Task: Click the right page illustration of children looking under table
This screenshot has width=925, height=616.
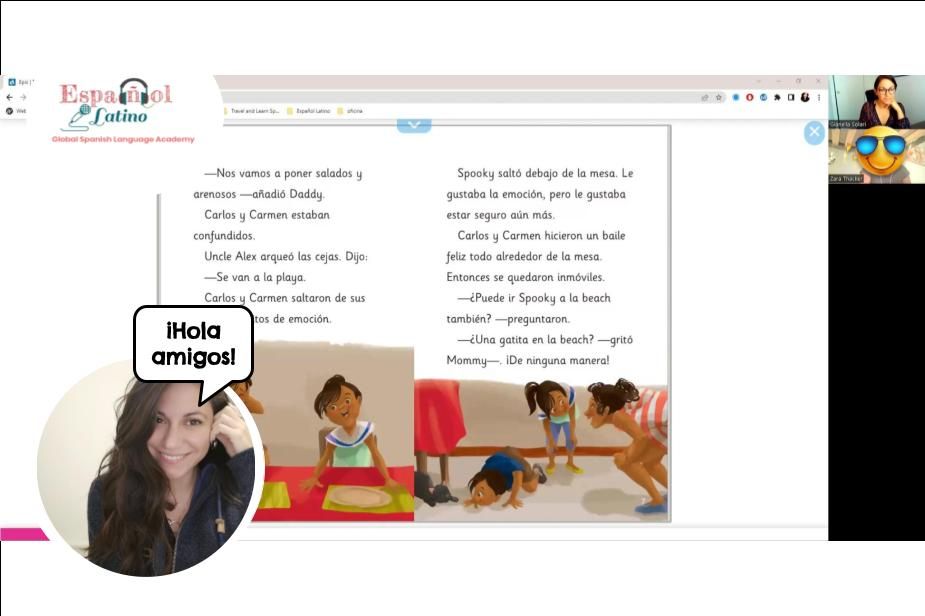Action: coord(541,450)
